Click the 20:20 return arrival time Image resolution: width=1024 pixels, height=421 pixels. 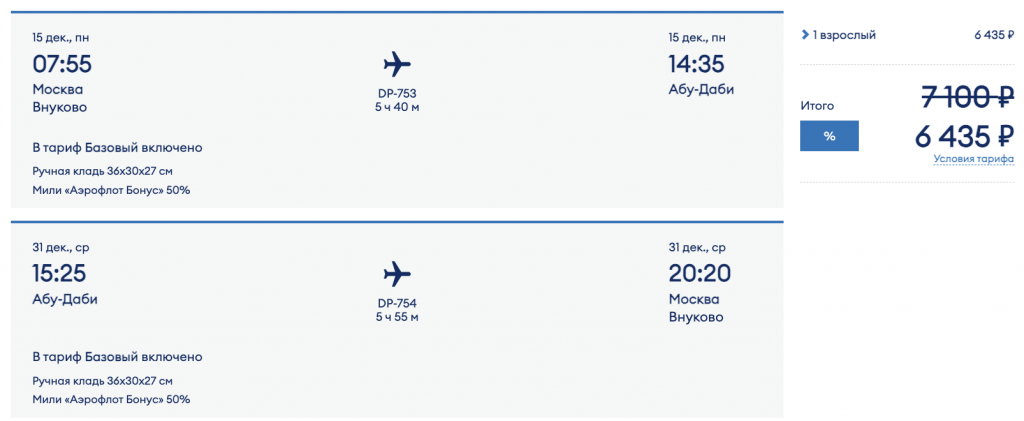(x=701, y=273)
